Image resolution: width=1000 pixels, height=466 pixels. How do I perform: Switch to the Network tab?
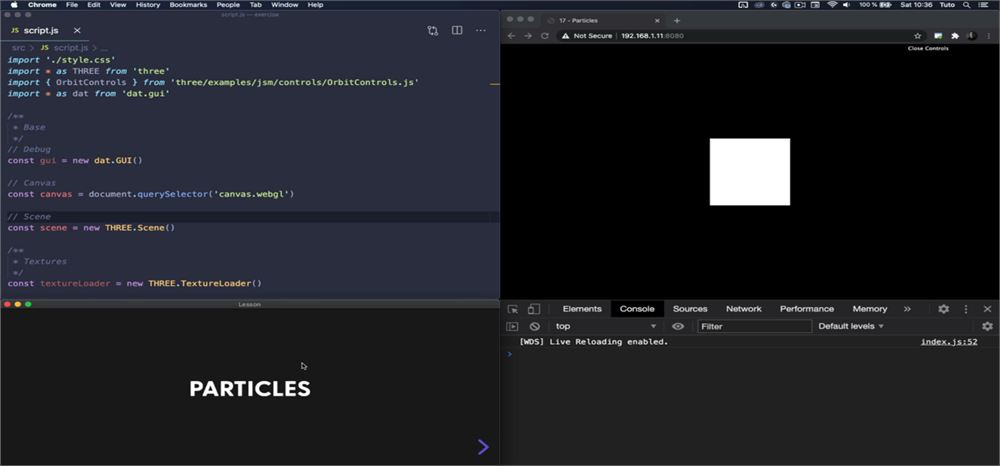[744, 309]
